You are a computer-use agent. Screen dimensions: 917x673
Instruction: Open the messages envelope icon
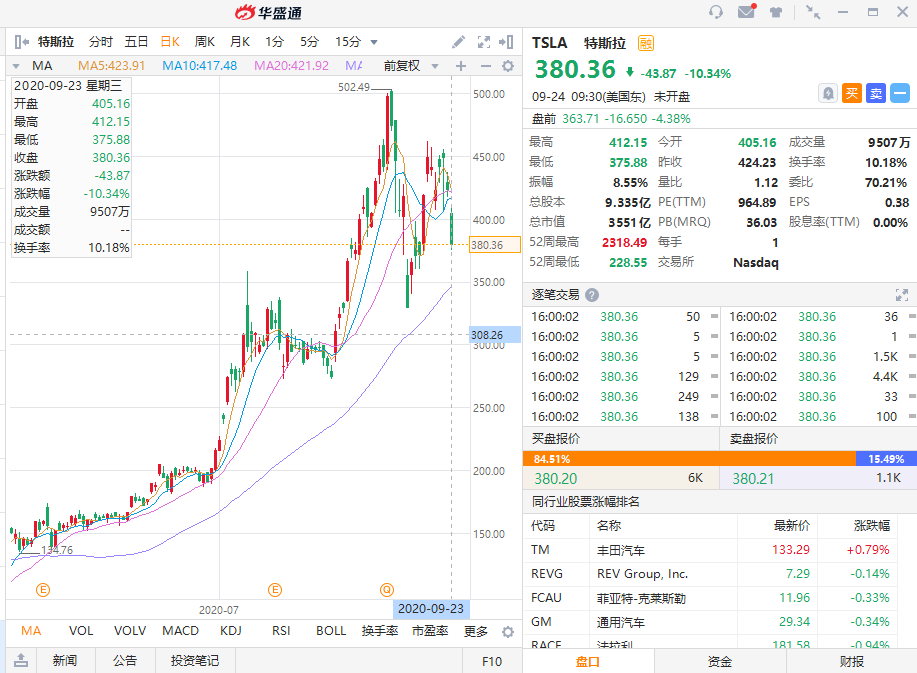pyautogui.click(x=747, y=11)
